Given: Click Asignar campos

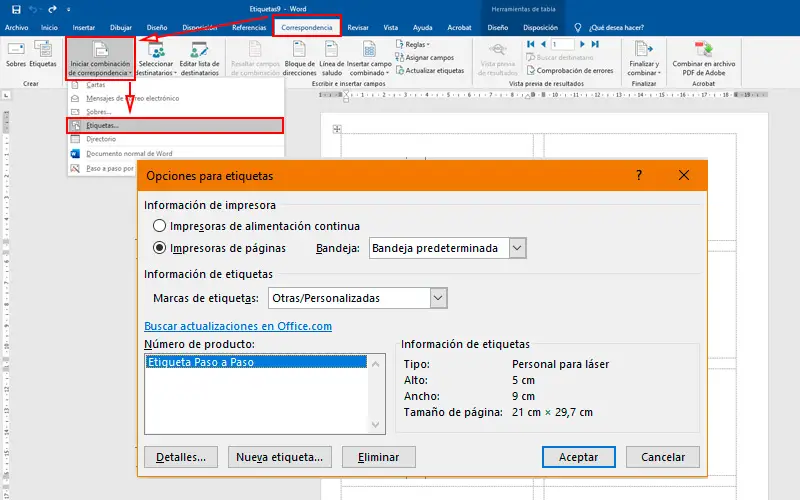Looking at the screenshot, I should (x=424, y=58).
